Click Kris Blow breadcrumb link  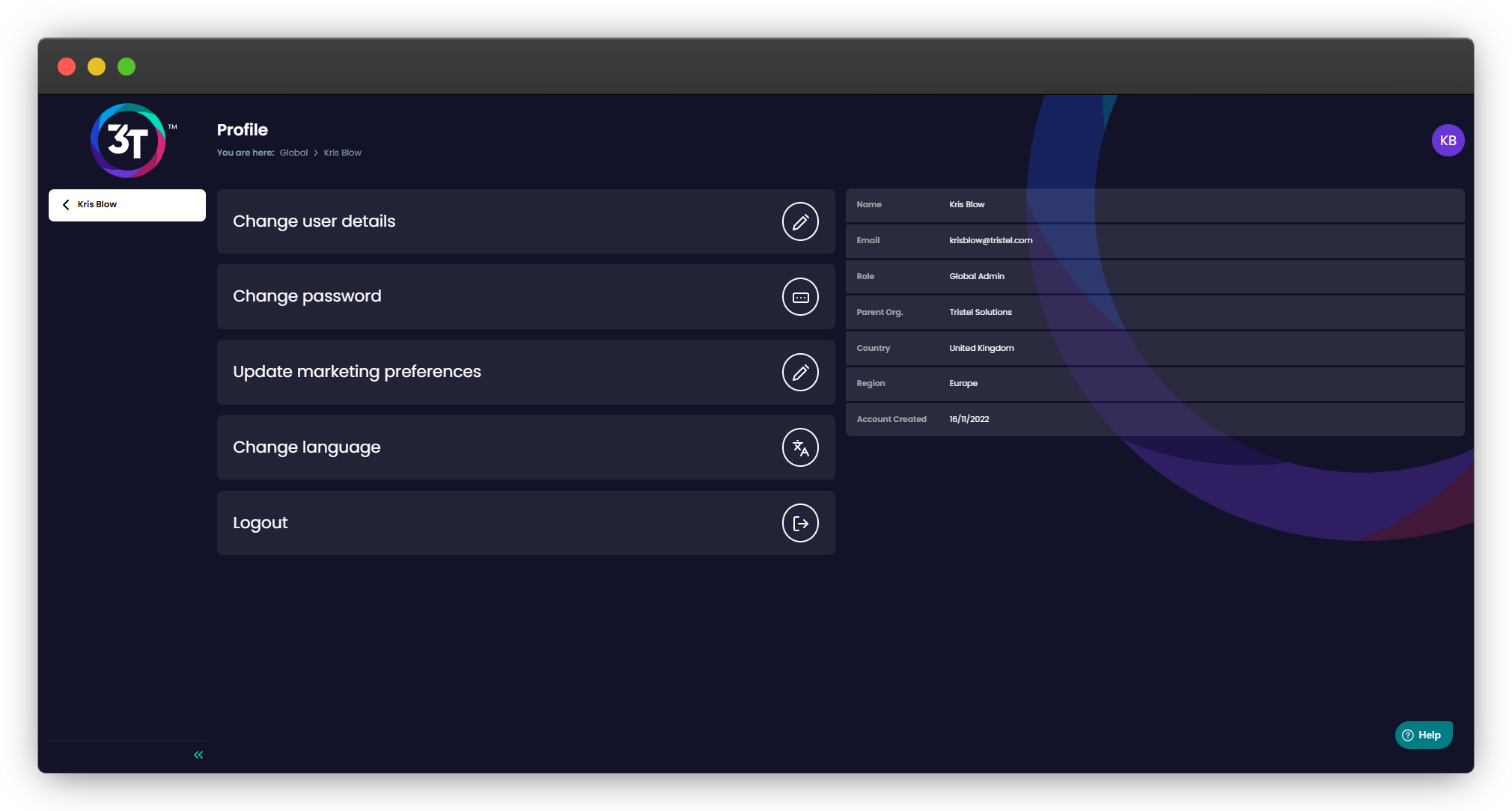tap(342, 153)
